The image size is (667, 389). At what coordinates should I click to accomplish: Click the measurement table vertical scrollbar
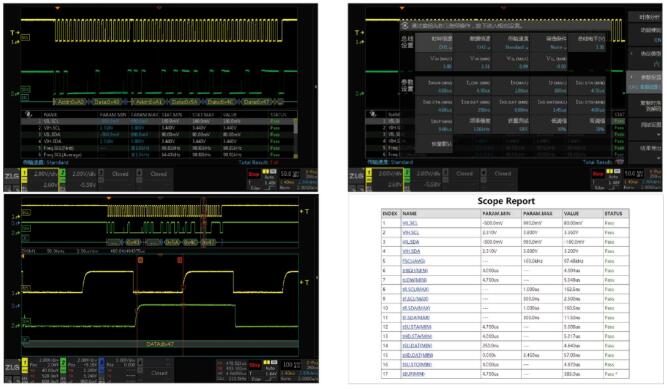pyautogui.click(x=295, y=137)
